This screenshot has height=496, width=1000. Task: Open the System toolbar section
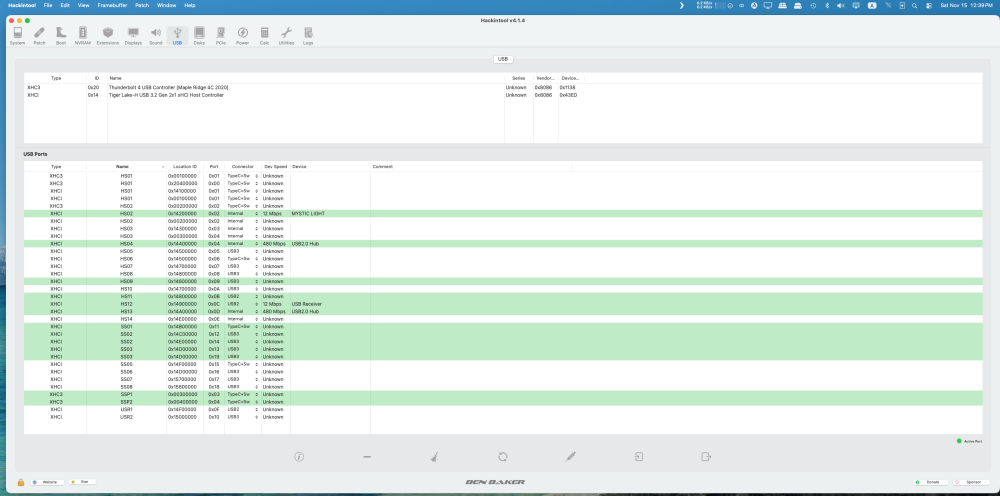pos(17,36)
